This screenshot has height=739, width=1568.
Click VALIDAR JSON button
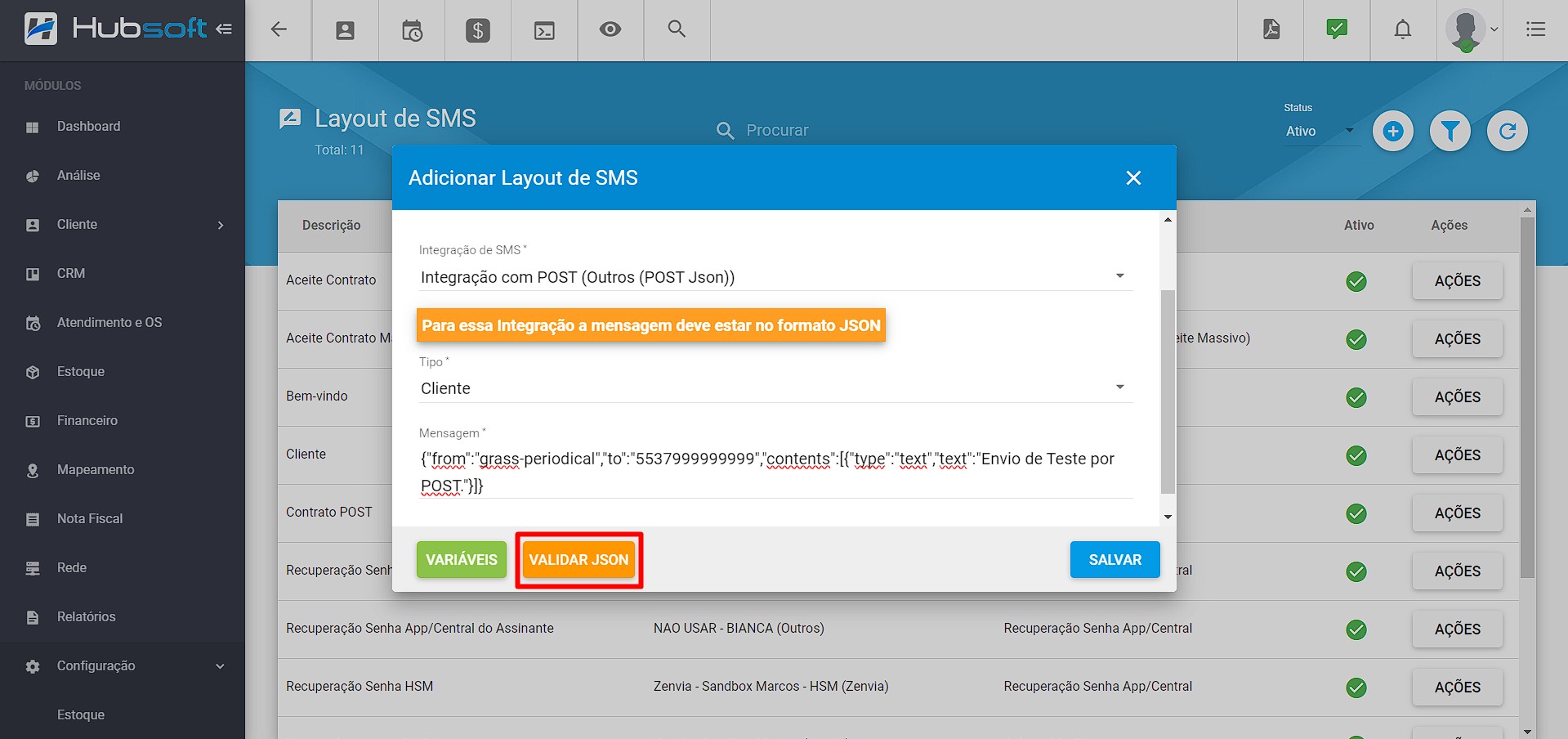coord(579,560)
